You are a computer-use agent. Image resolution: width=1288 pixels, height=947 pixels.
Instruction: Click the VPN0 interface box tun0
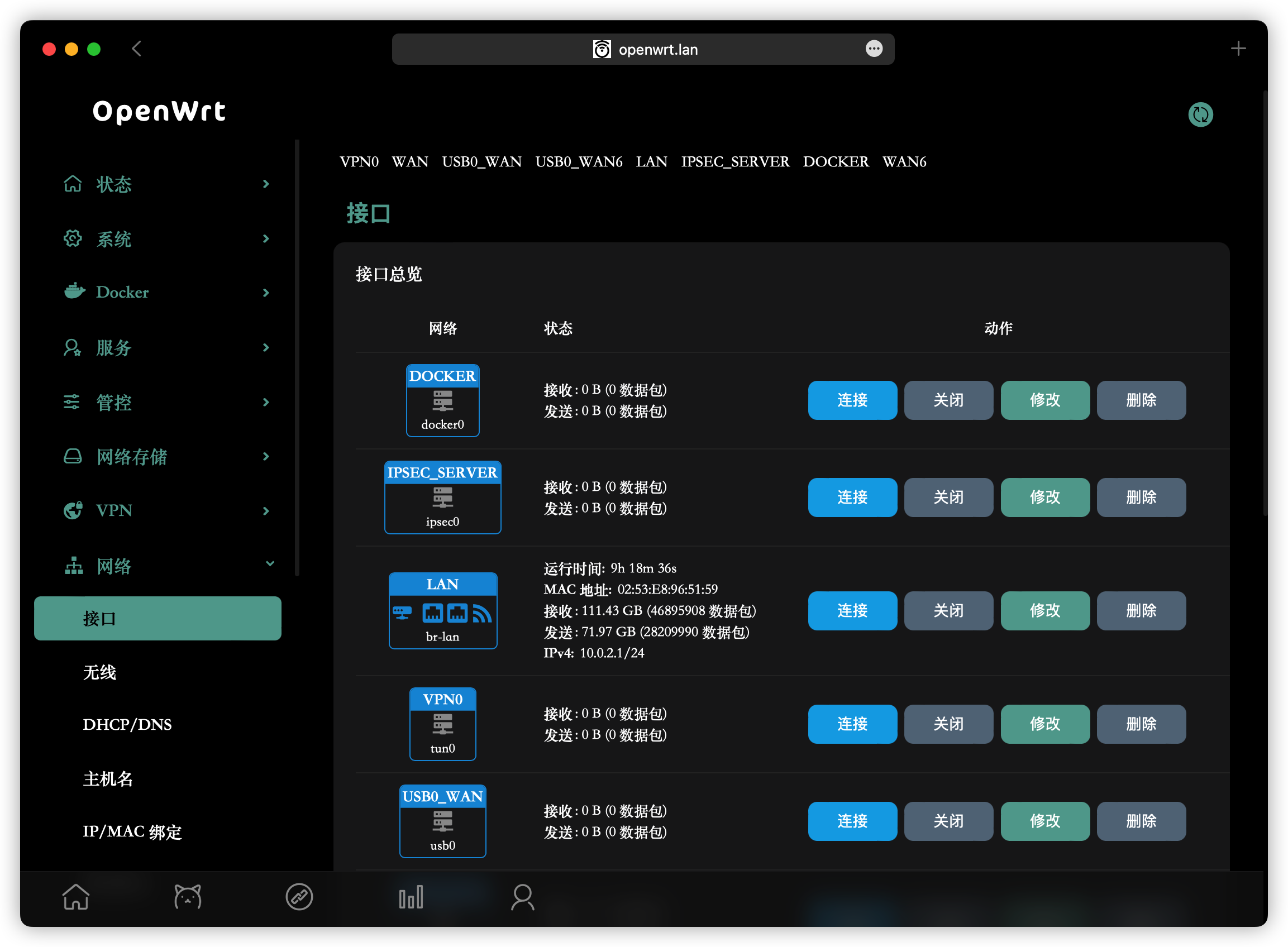click(x=443, y=725)
